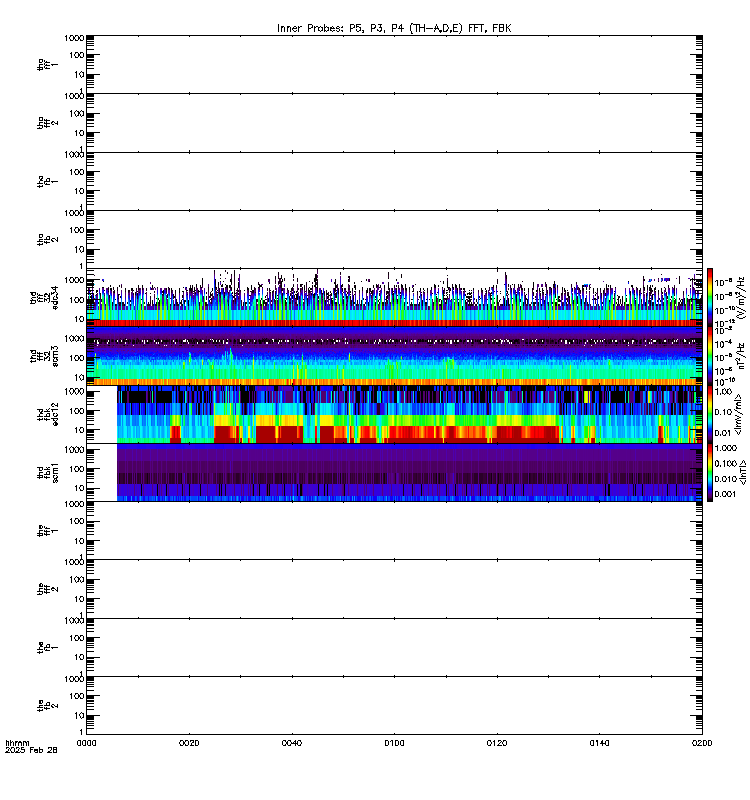Screen dimensions: 750x800
Task: Click the 0120 time tick label
Action: 497,743
